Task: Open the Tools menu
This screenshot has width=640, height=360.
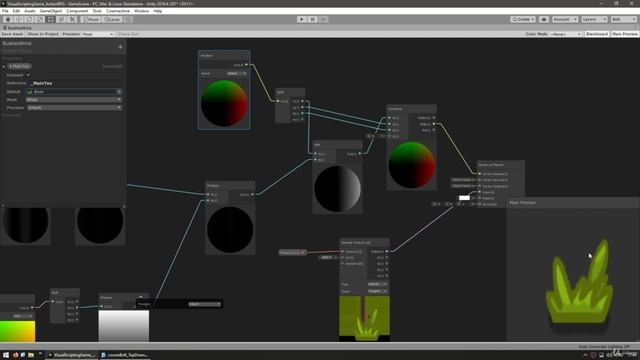Action: pos(97,11)
